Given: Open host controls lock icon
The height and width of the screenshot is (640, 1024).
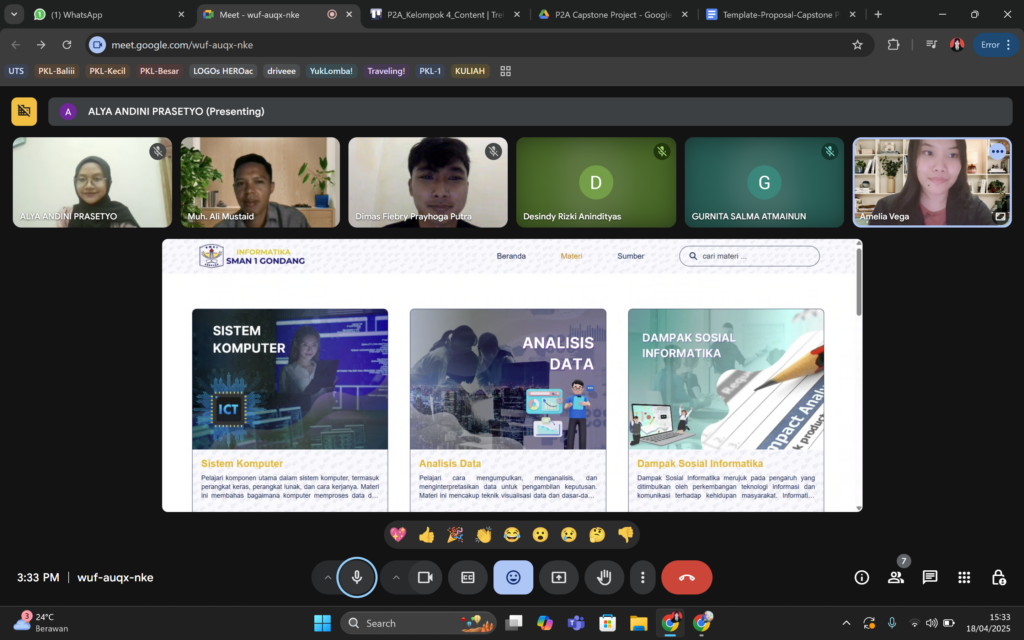Looking at the screenshot, I should (x=998, y=577).
